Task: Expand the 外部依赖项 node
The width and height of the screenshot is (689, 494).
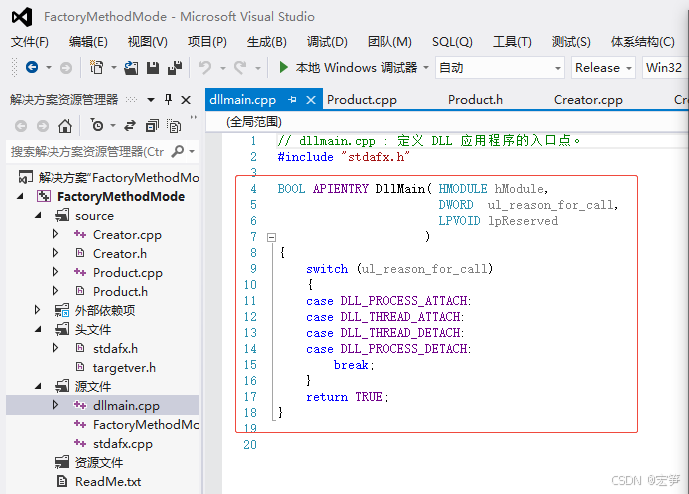Action: [38, 310]
